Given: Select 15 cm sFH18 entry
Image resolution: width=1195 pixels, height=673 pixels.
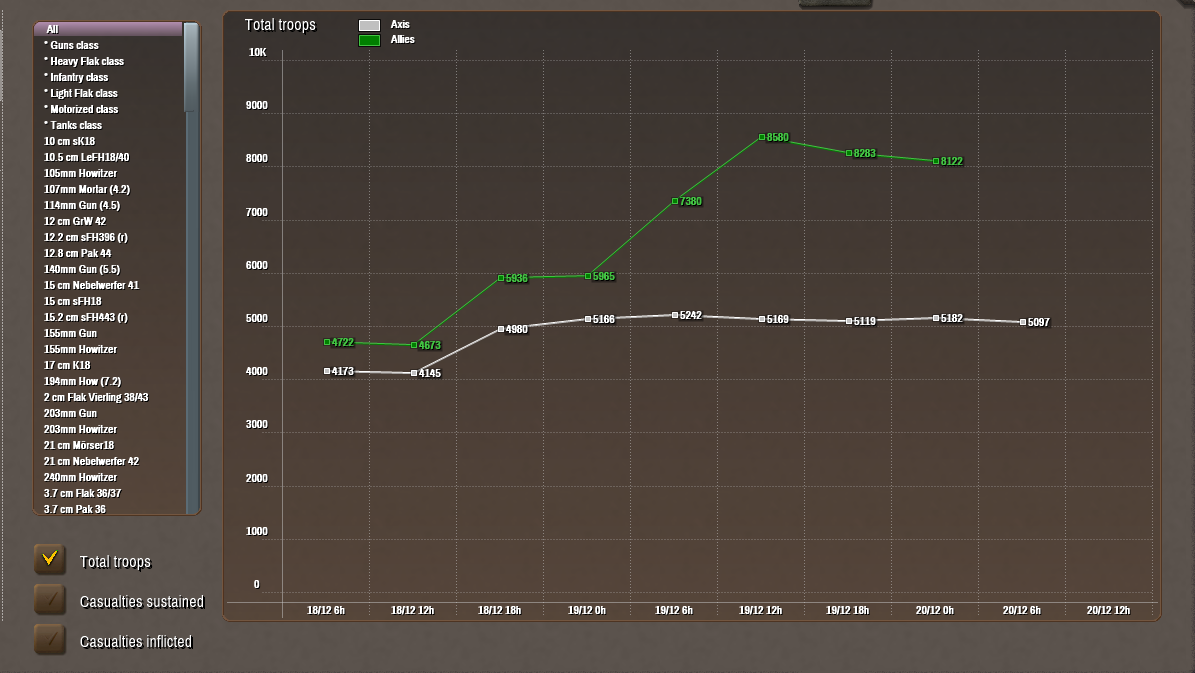Looking at the screenshot, I should tap(108, 301).
